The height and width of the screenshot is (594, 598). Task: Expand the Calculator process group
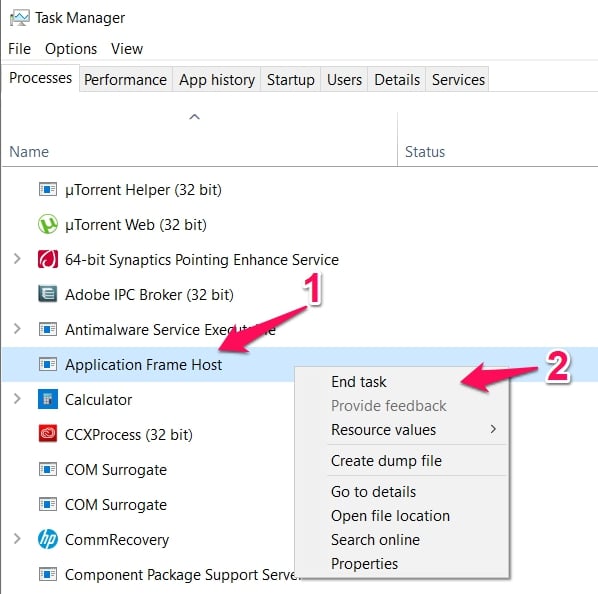coord(17,399)
